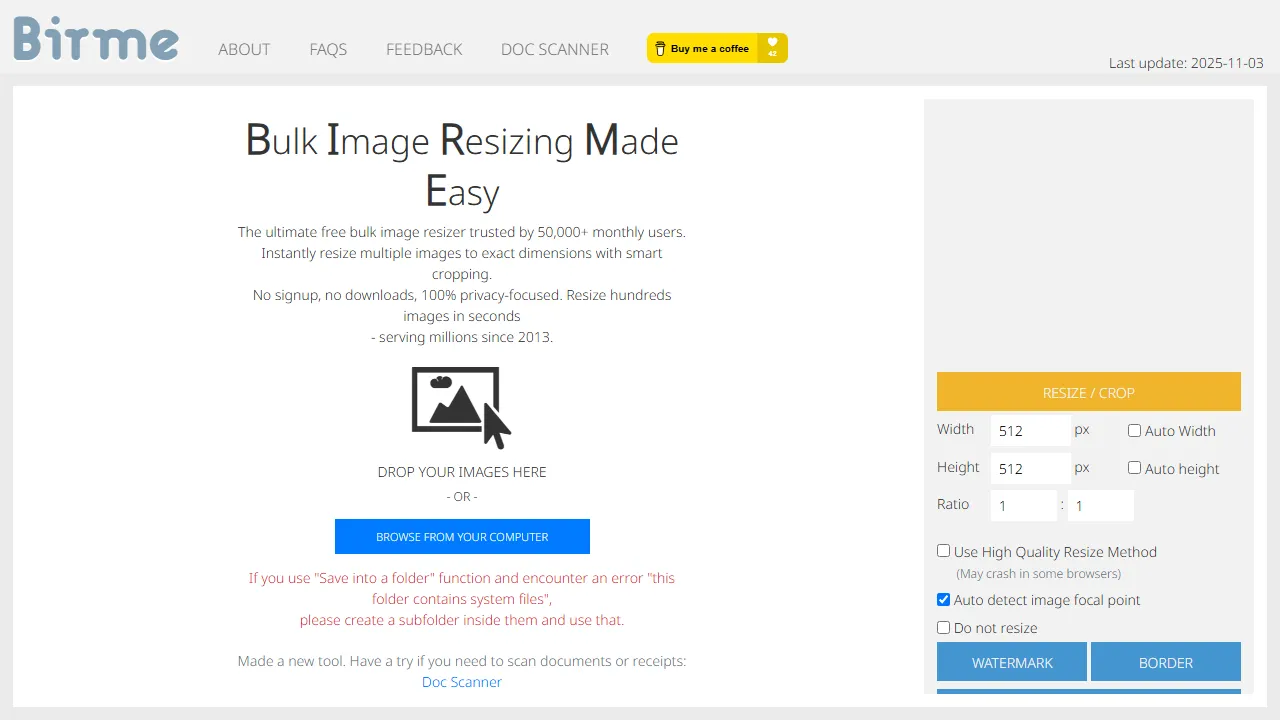This screenshot has width=1280, height=720.
Task: Enable Use High Quality Resize Method
Action: click(x=943, y=550)
